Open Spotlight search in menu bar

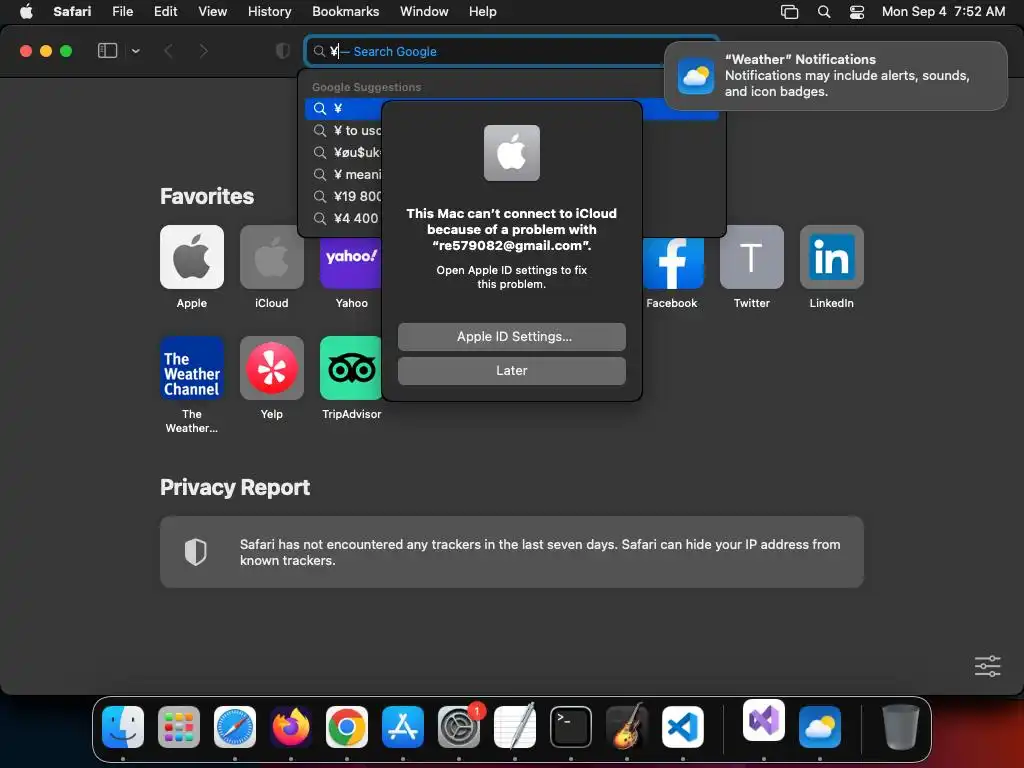point(824,12)
